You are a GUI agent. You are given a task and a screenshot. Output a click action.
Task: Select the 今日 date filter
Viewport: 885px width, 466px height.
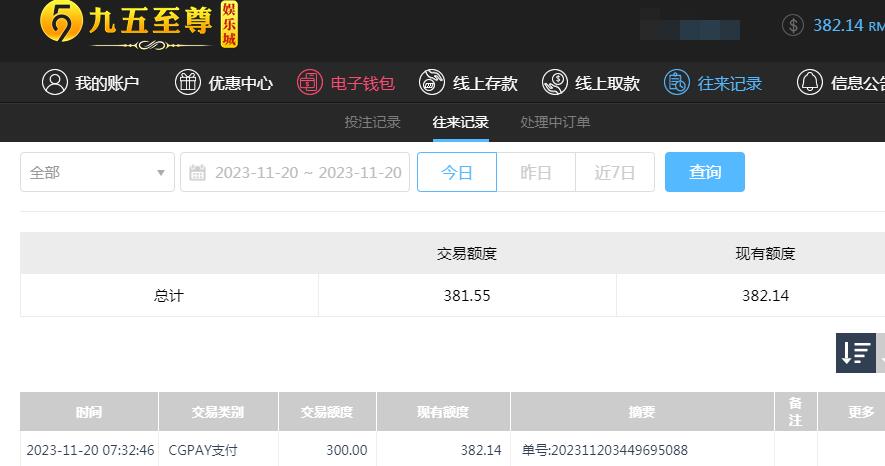(457, 172)
